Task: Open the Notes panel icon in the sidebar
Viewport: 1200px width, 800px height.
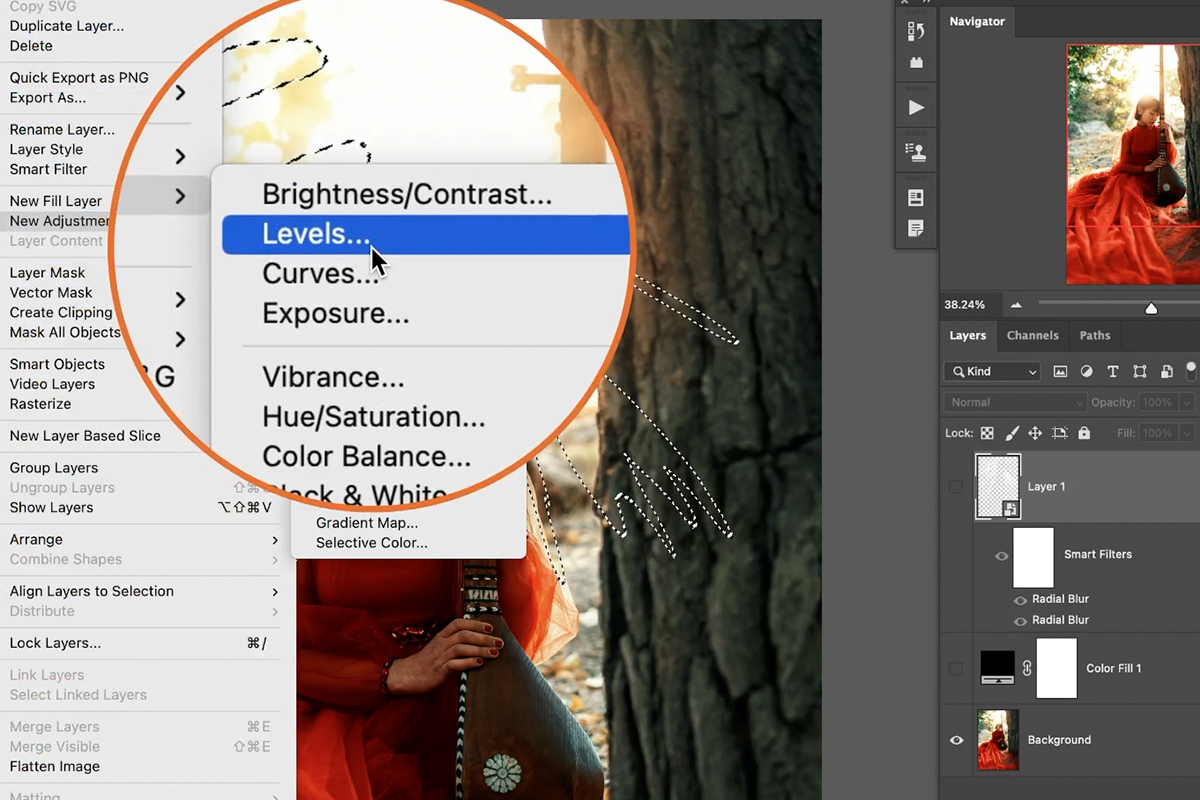Action: coord(916,228)
